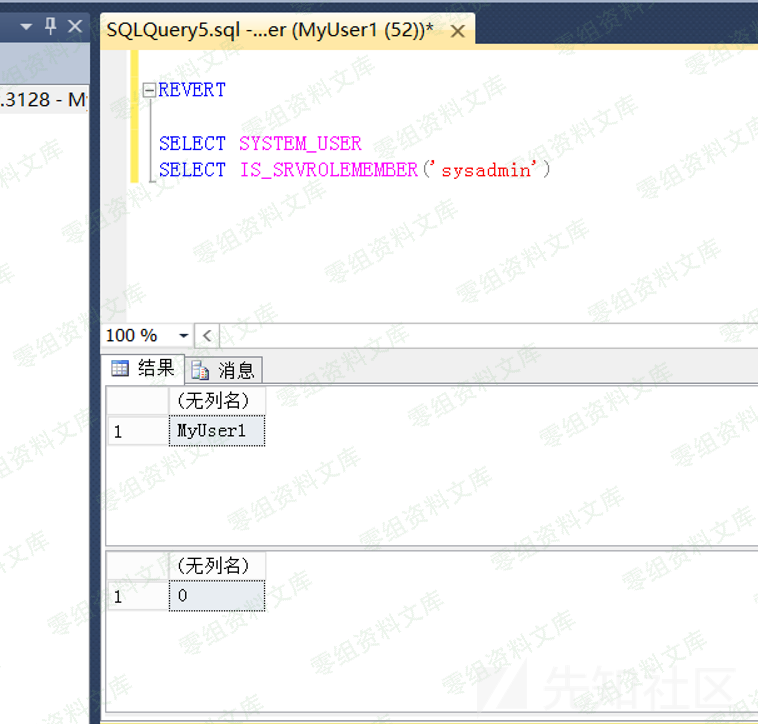Collapse the REVERT code block outline

(x=149, y=90)
